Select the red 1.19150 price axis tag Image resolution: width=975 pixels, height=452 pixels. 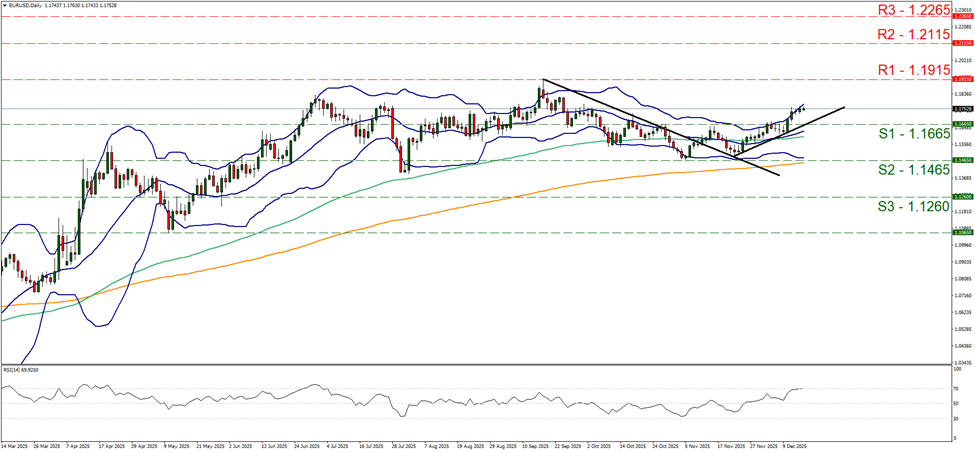[961, 79]
